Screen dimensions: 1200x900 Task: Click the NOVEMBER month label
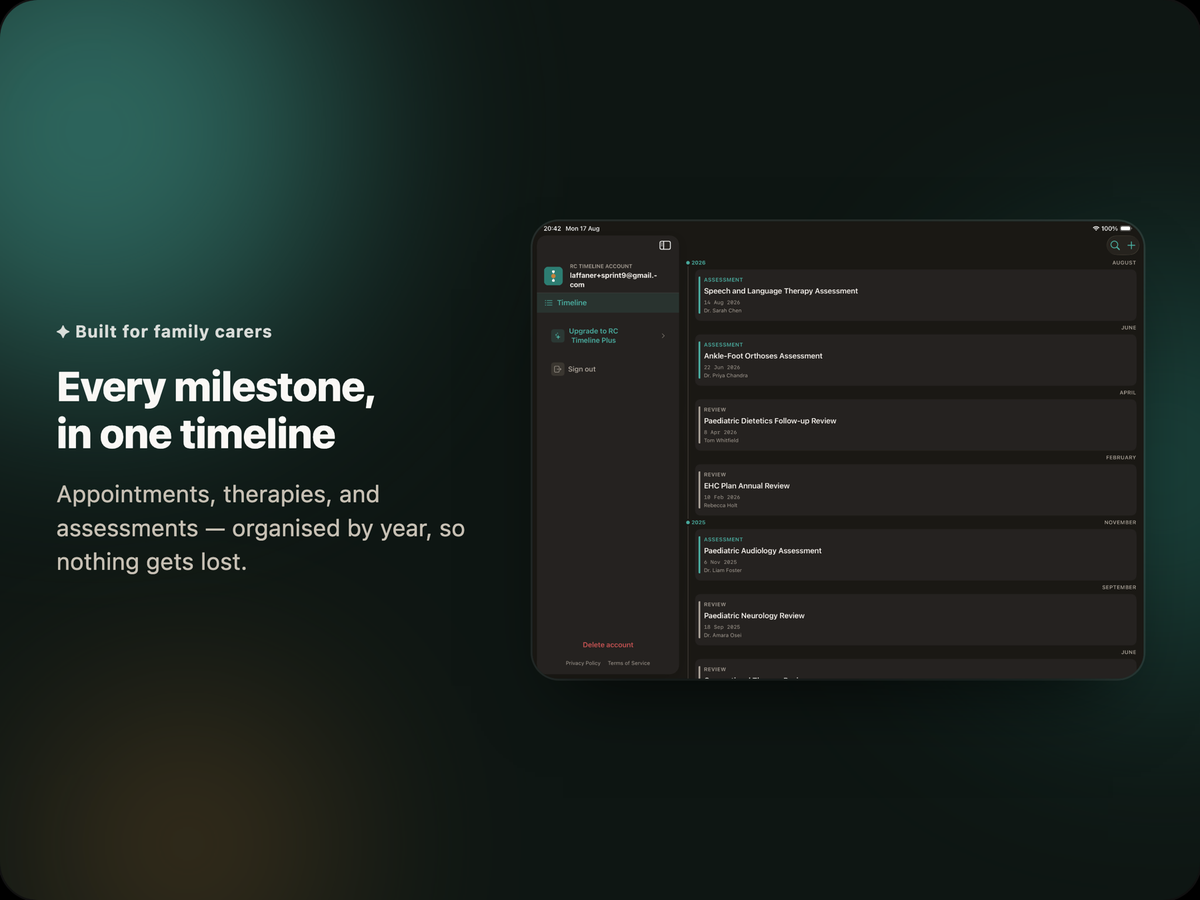pyautogui.click(x=1120, y=522)
